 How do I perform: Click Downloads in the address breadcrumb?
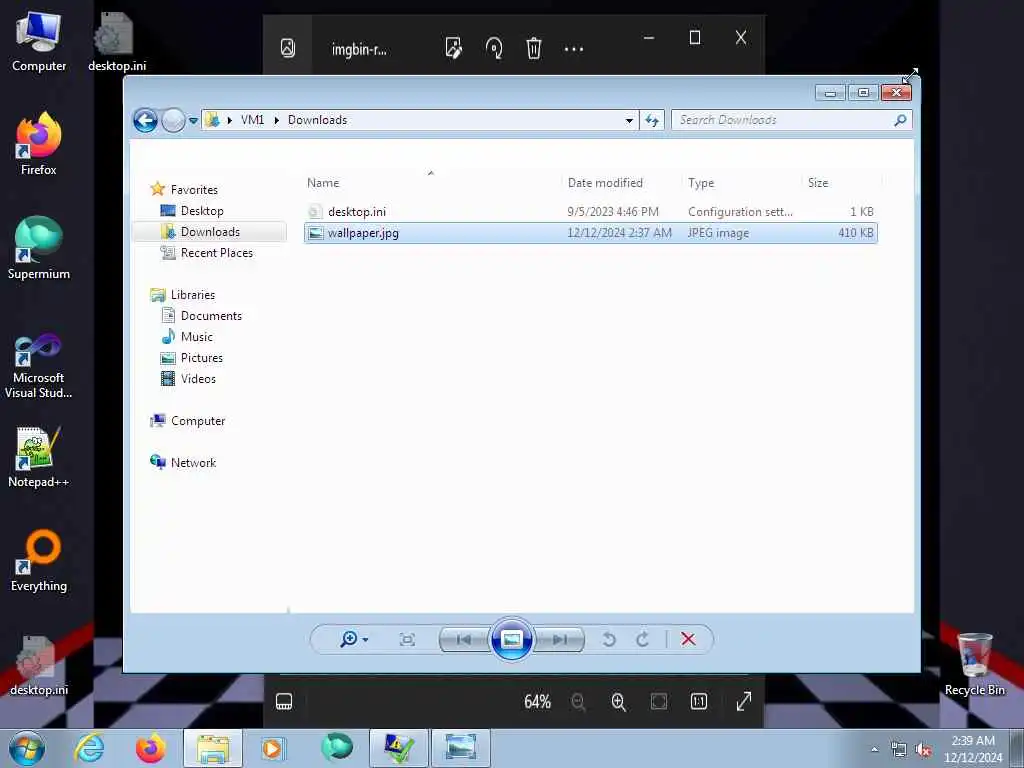point(317,120)
